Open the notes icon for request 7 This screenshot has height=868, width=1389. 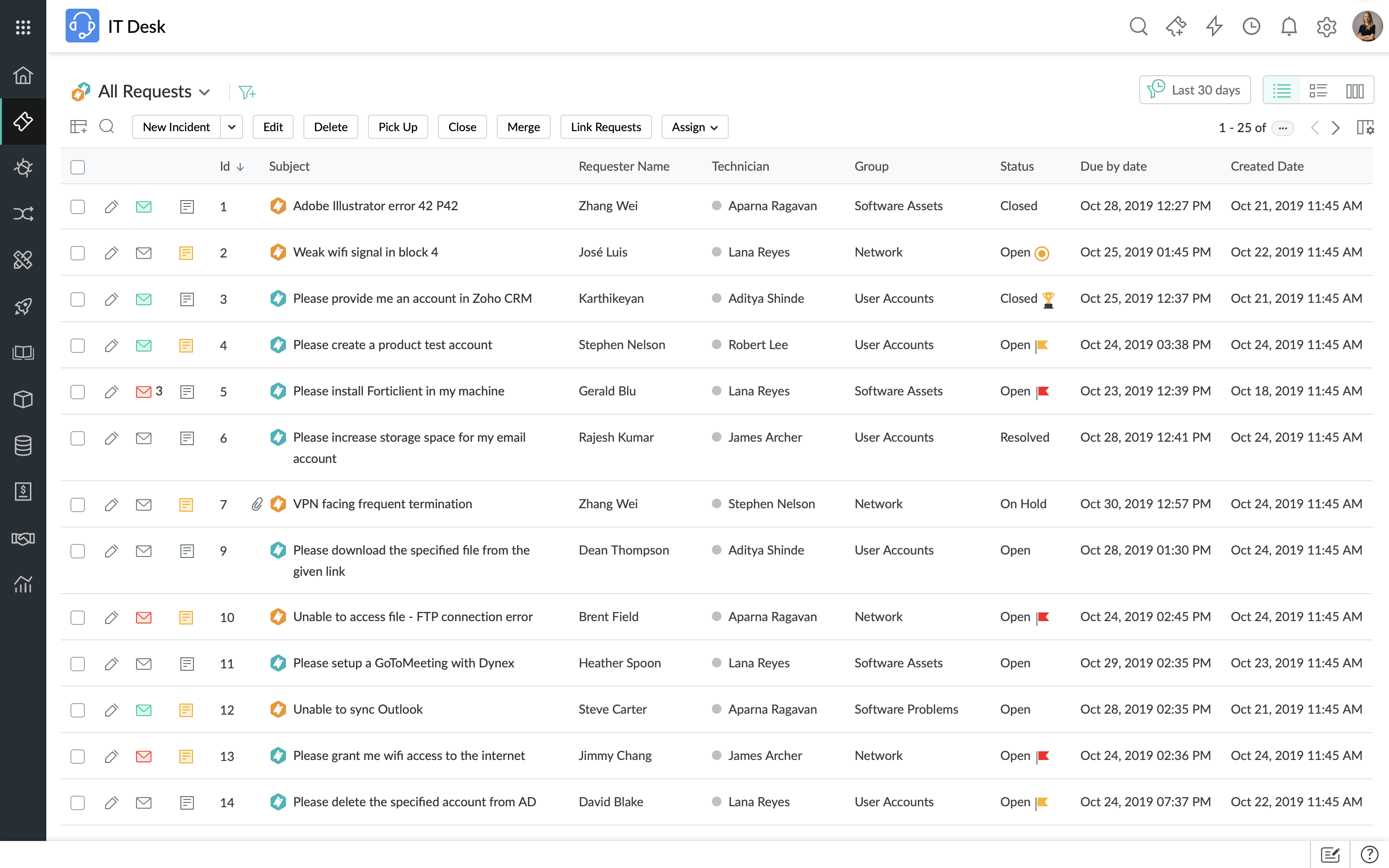pos(186,504)
